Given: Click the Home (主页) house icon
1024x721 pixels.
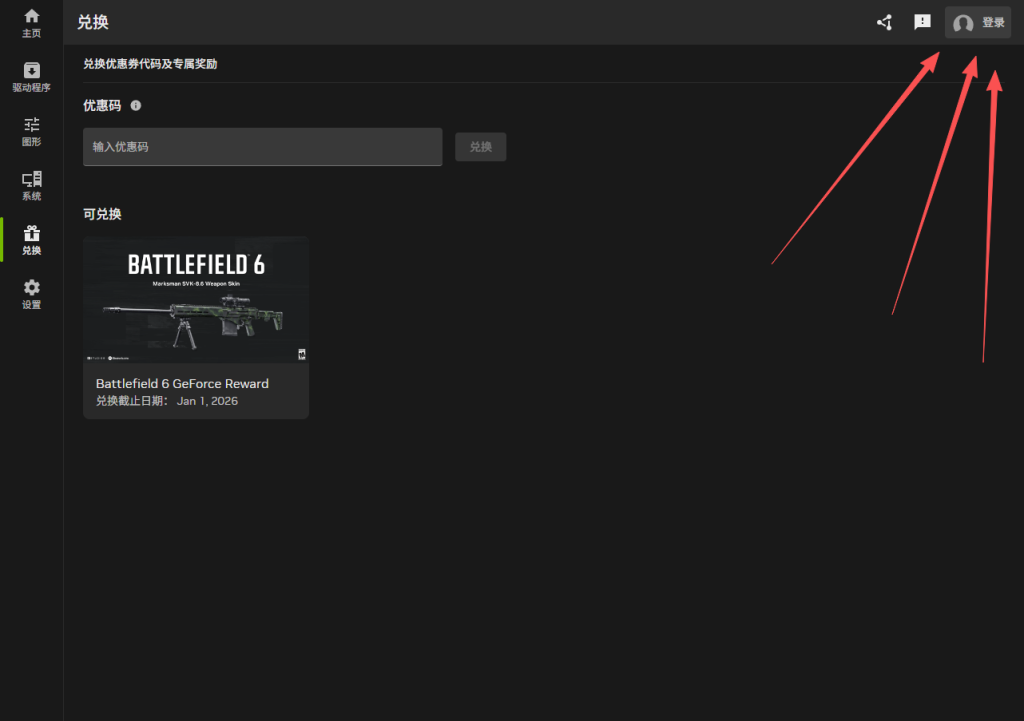Looking at the screenshot, I should click(31, 16).
